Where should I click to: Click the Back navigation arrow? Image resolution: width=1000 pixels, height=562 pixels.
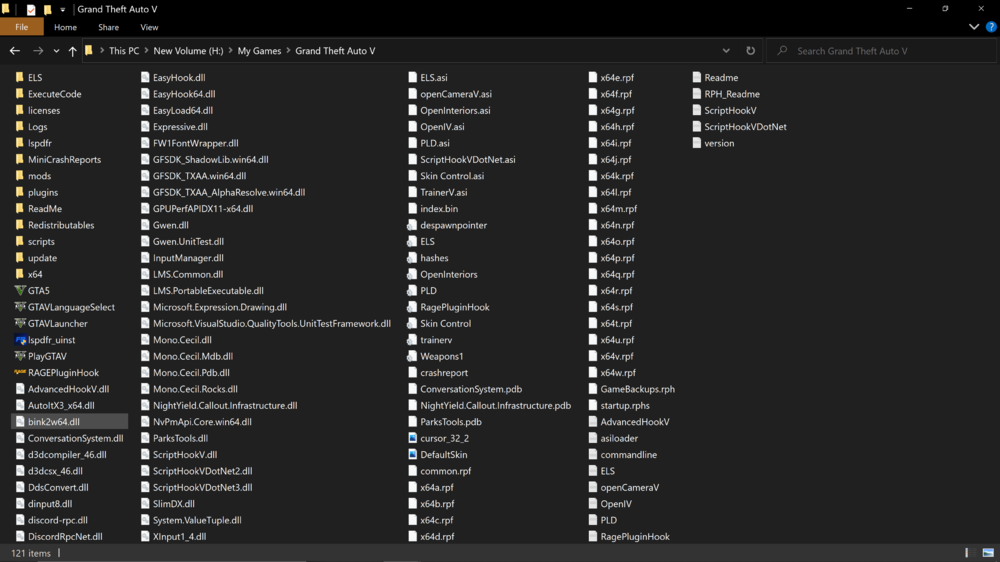15,51
